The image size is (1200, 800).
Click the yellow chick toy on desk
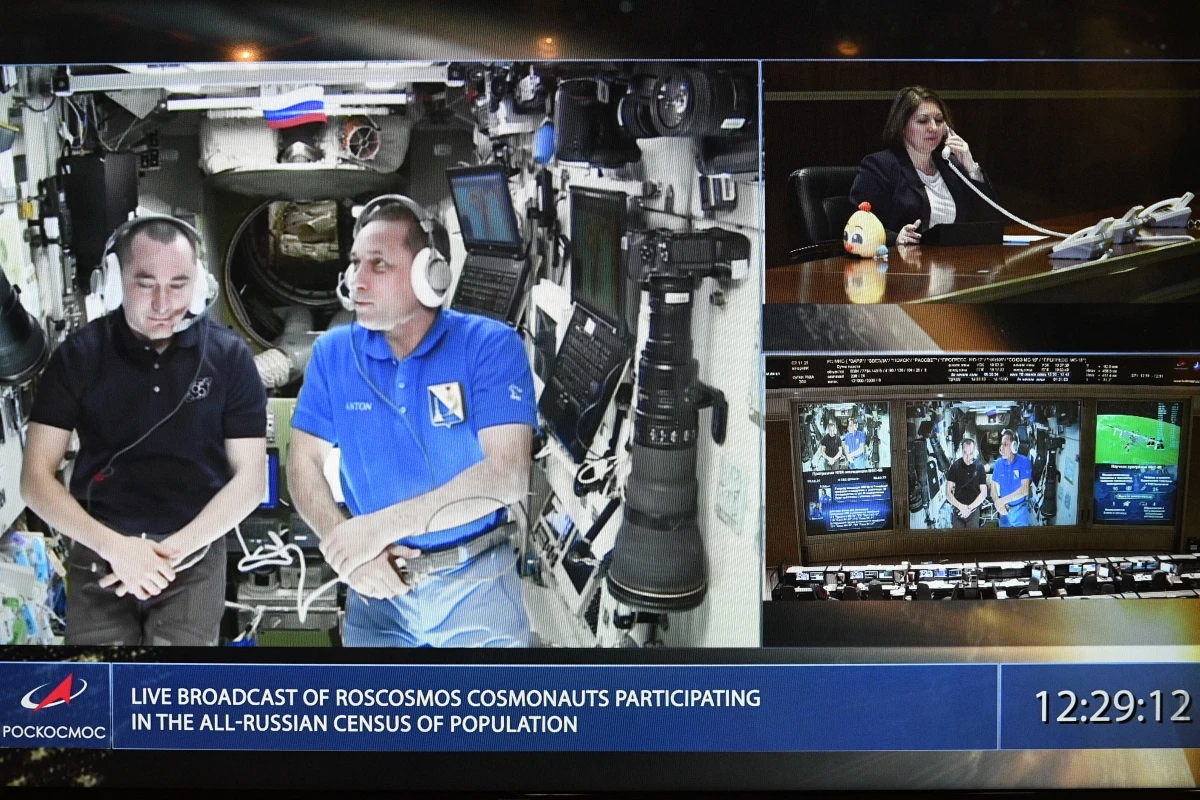pos(864,231)
